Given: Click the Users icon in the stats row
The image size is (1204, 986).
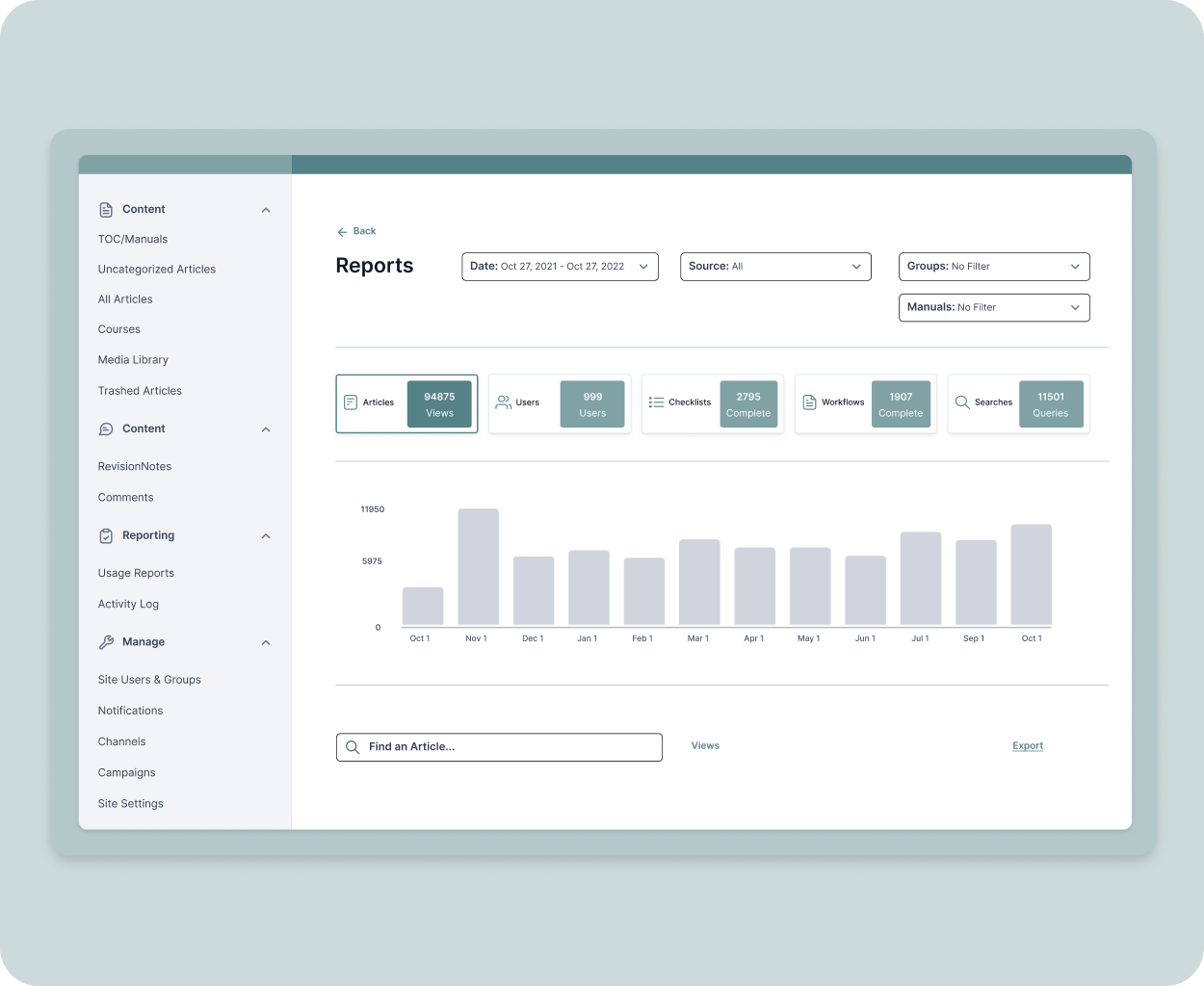Looking at the screenshot, I should coord(504,402).
